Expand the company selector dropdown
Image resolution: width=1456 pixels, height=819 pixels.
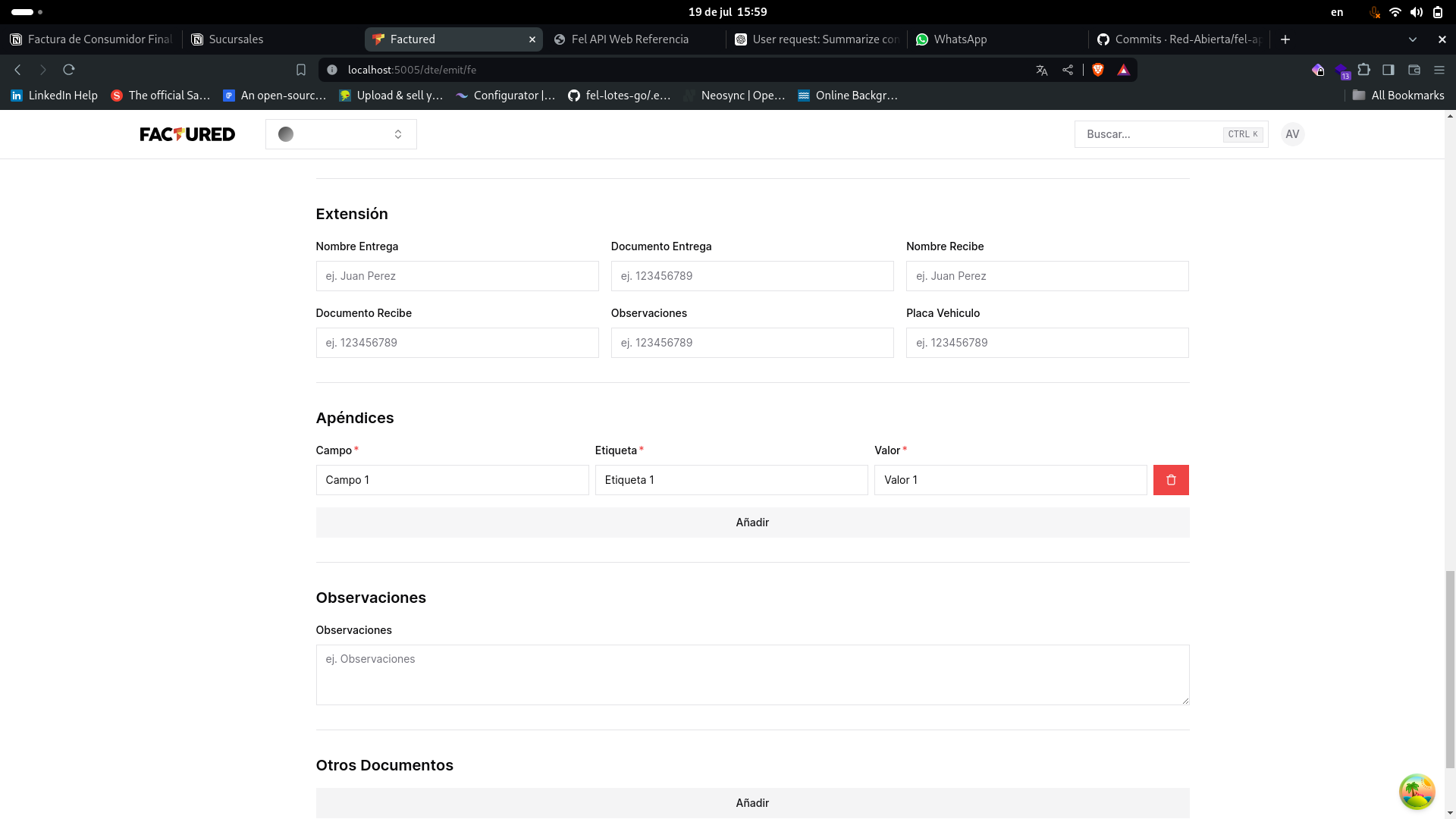click(340, 134)
